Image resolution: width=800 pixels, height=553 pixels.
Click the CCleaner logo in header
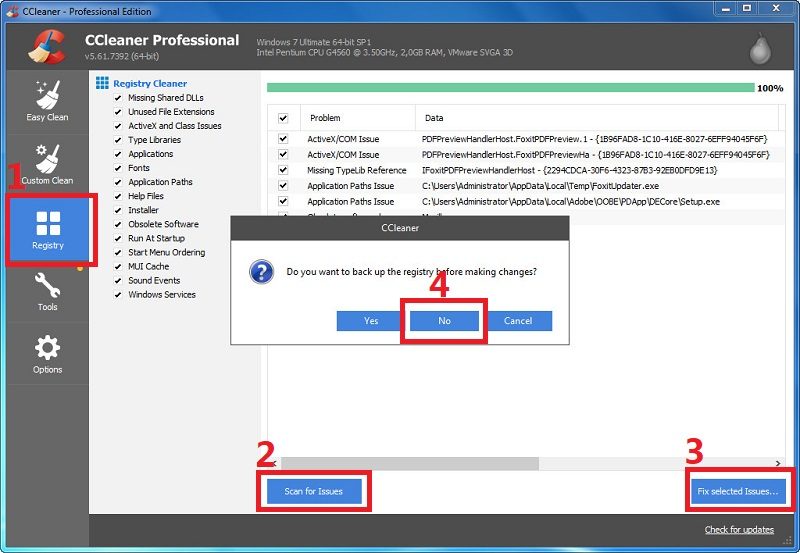(x=47, y=46)
